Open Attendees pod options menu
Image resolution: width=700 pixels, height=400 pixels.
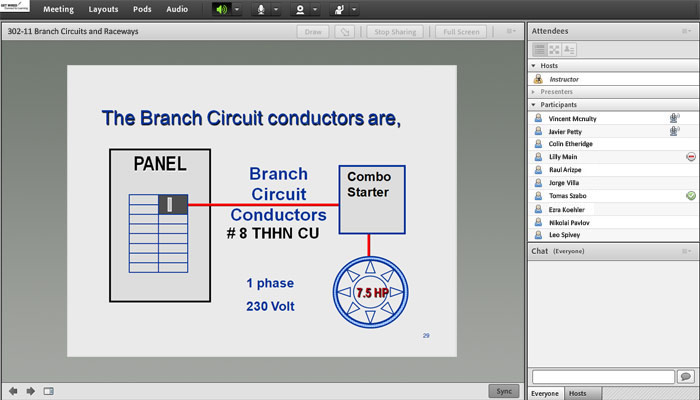click(x=686, y=31)
